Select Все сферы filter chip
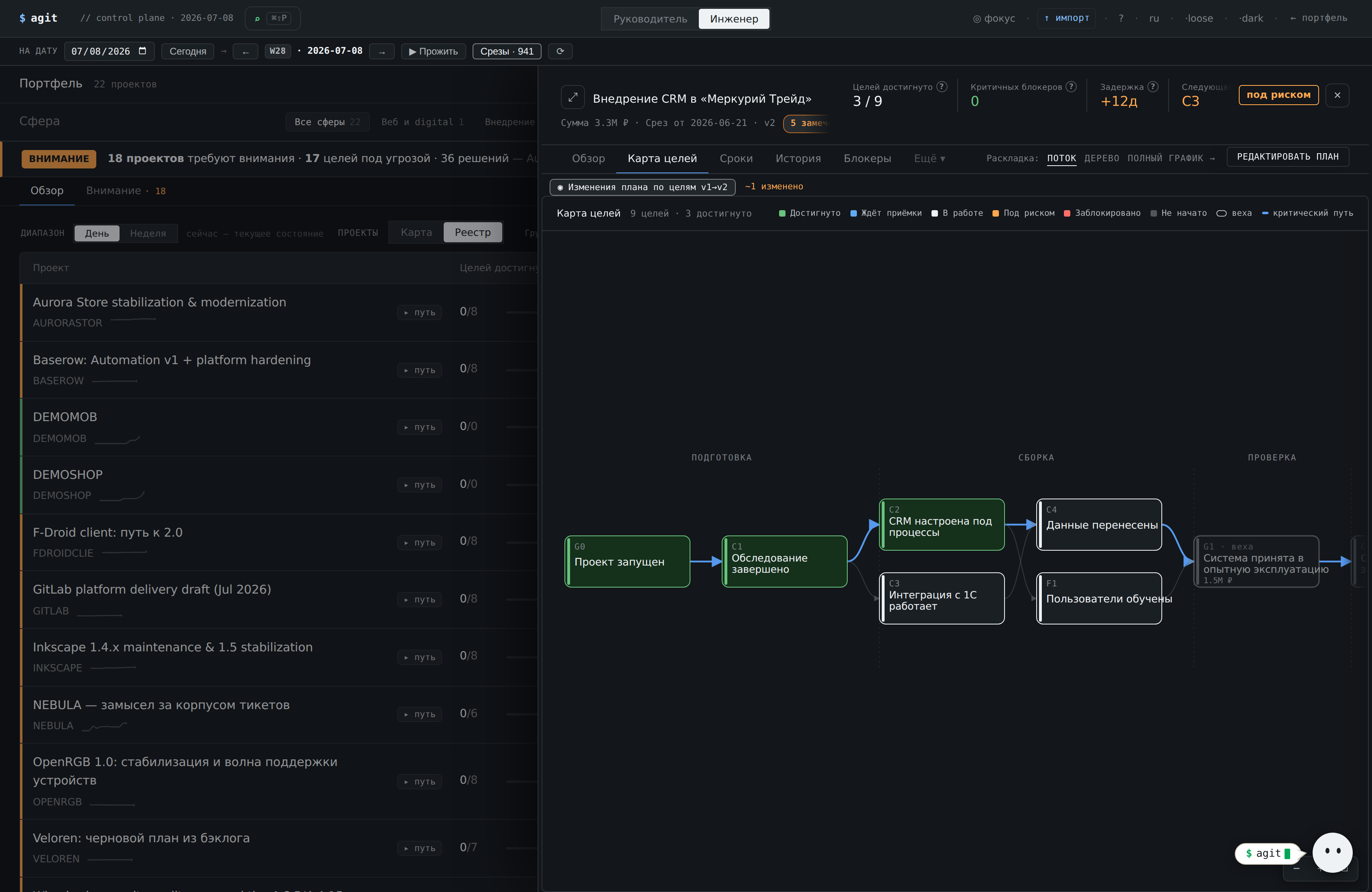1372x892 pixels. pos(327,122)
